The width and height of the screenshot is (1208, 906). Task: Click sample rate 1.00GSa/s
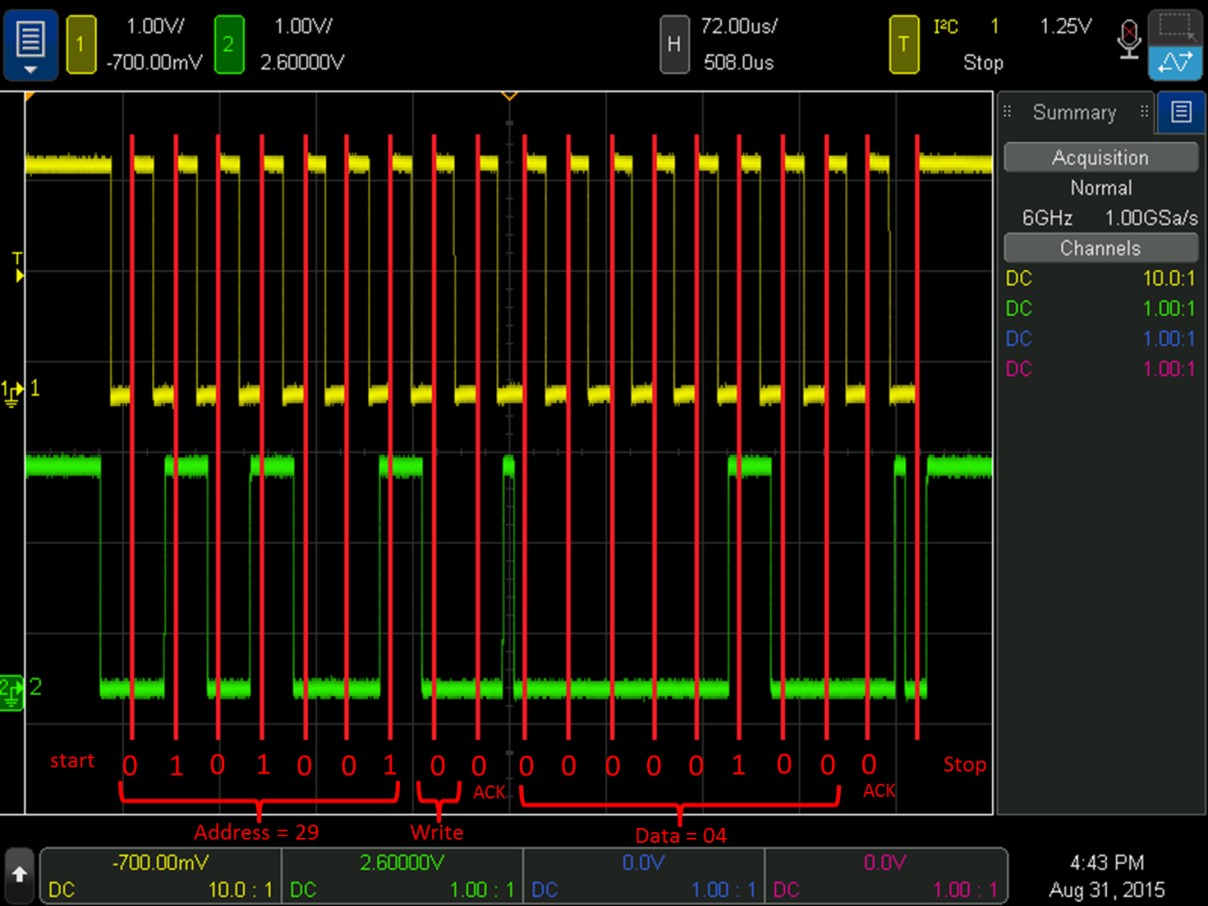1150,218
